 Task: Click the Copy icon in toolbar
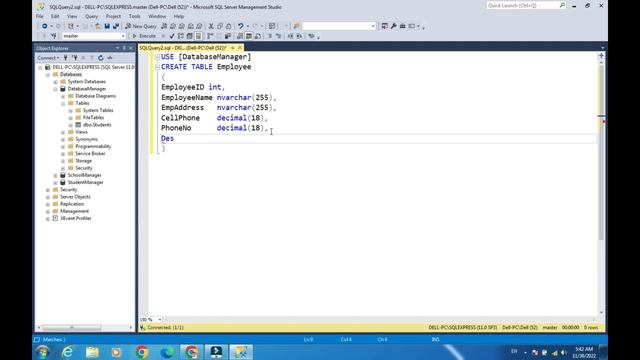[x=220, y=26]
